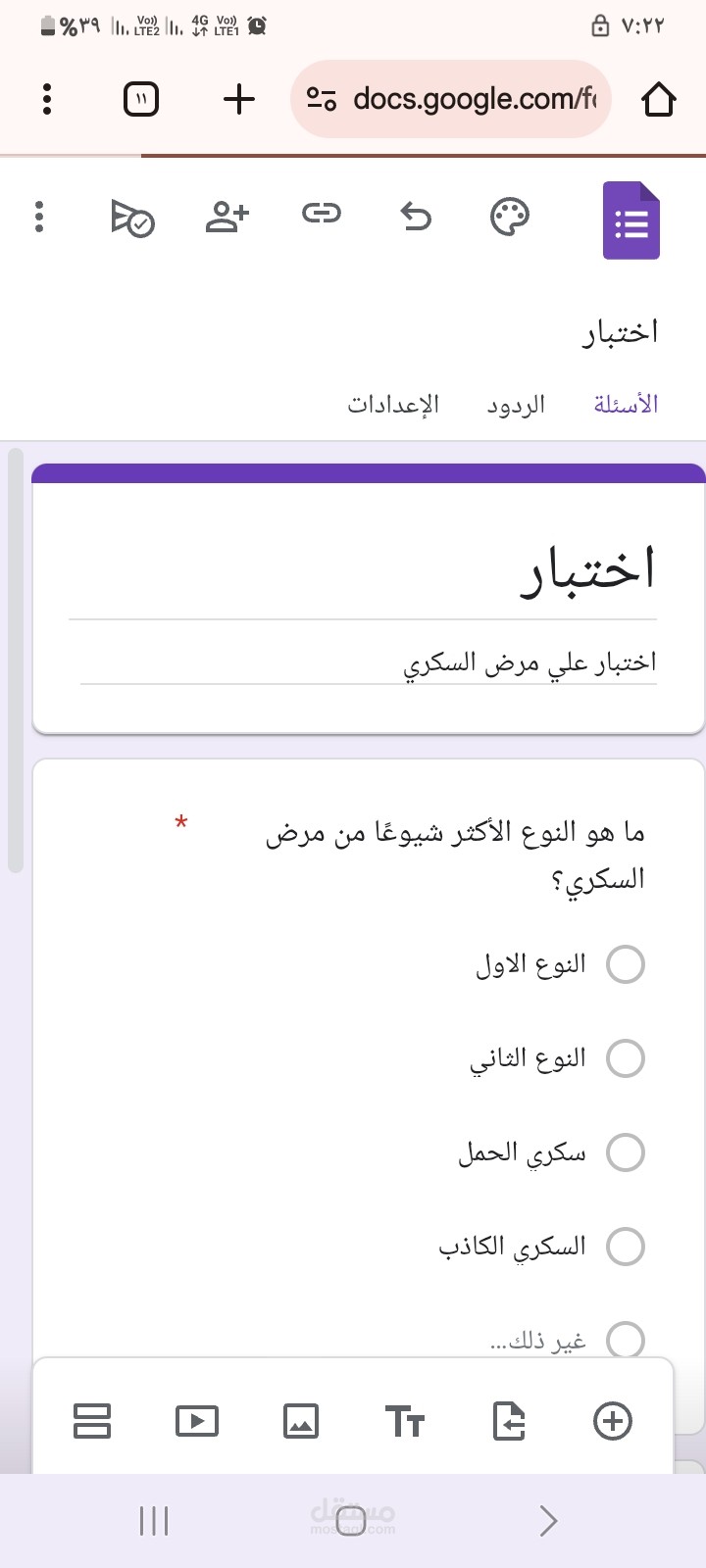Viewport: 706px width, 1568px height.
Task: Select the سكري الحمل radio option
Action: click(626, 1152)
